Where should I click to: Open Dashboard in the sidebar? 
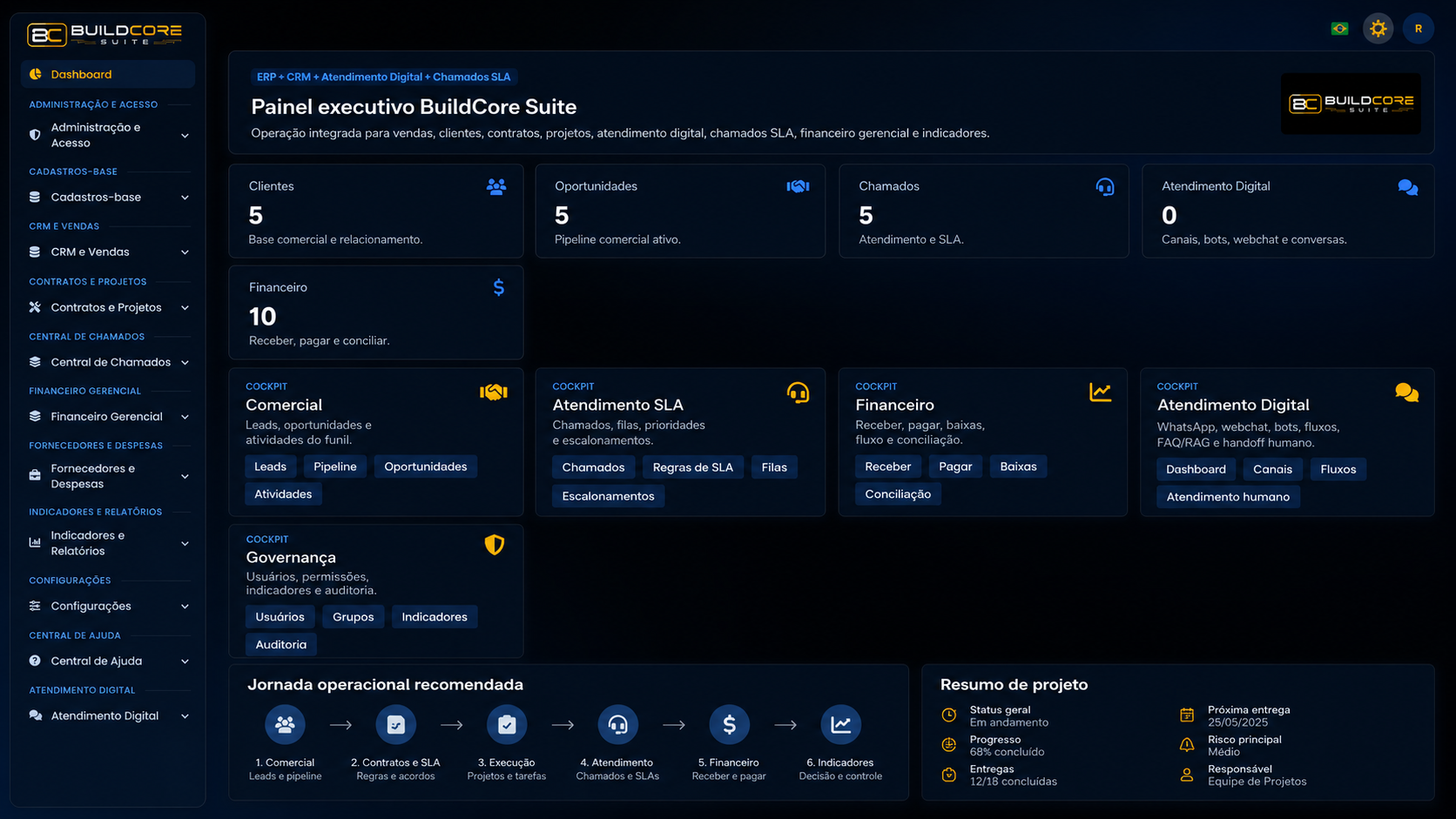[108, 74]
